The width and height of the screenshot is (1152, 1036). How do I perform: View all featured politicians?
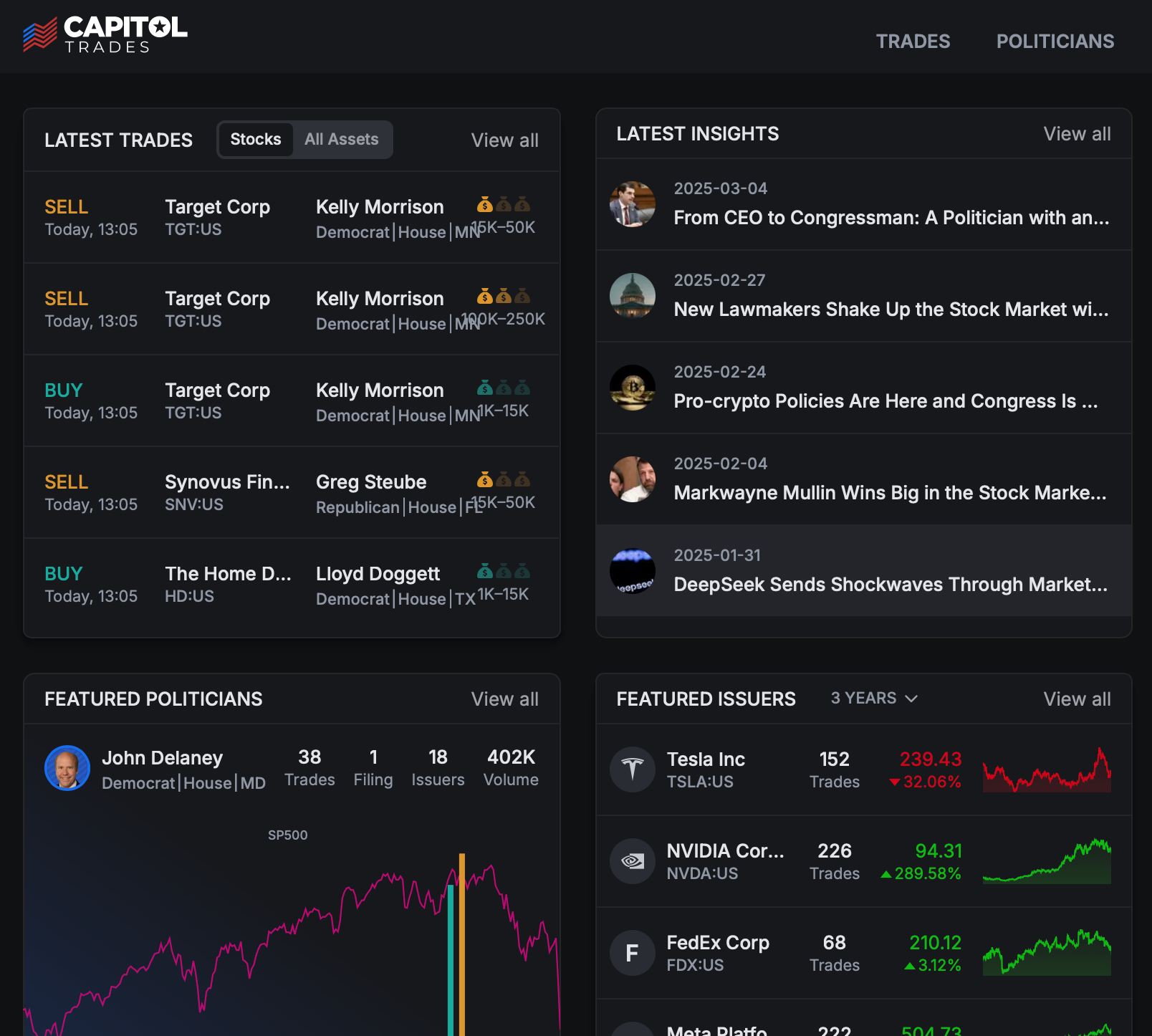pyautogui.click(x=504, y=699)
